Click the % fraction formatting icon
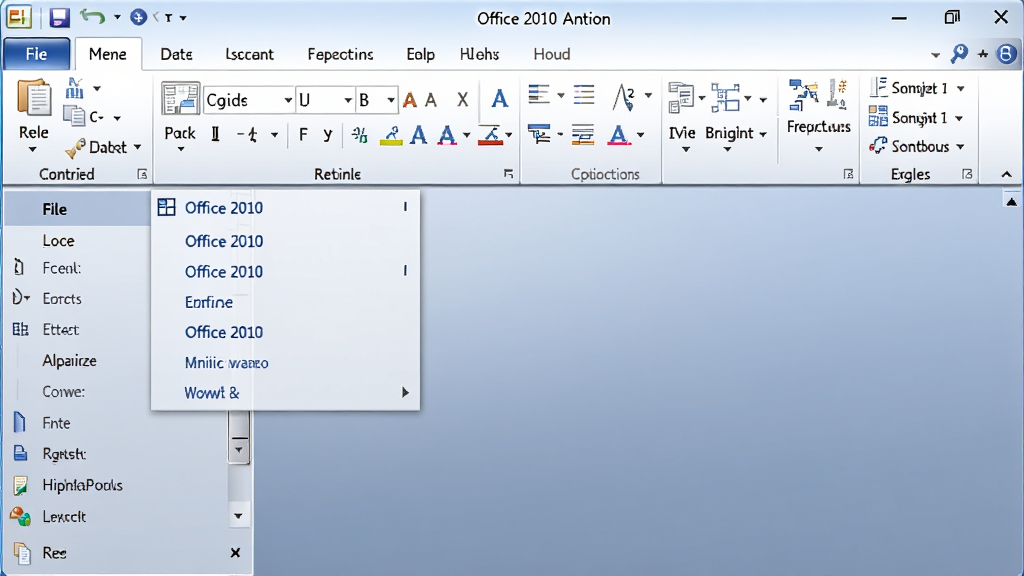The height and width of the screenshot is (576, 1024). click(x=359, y=135)
